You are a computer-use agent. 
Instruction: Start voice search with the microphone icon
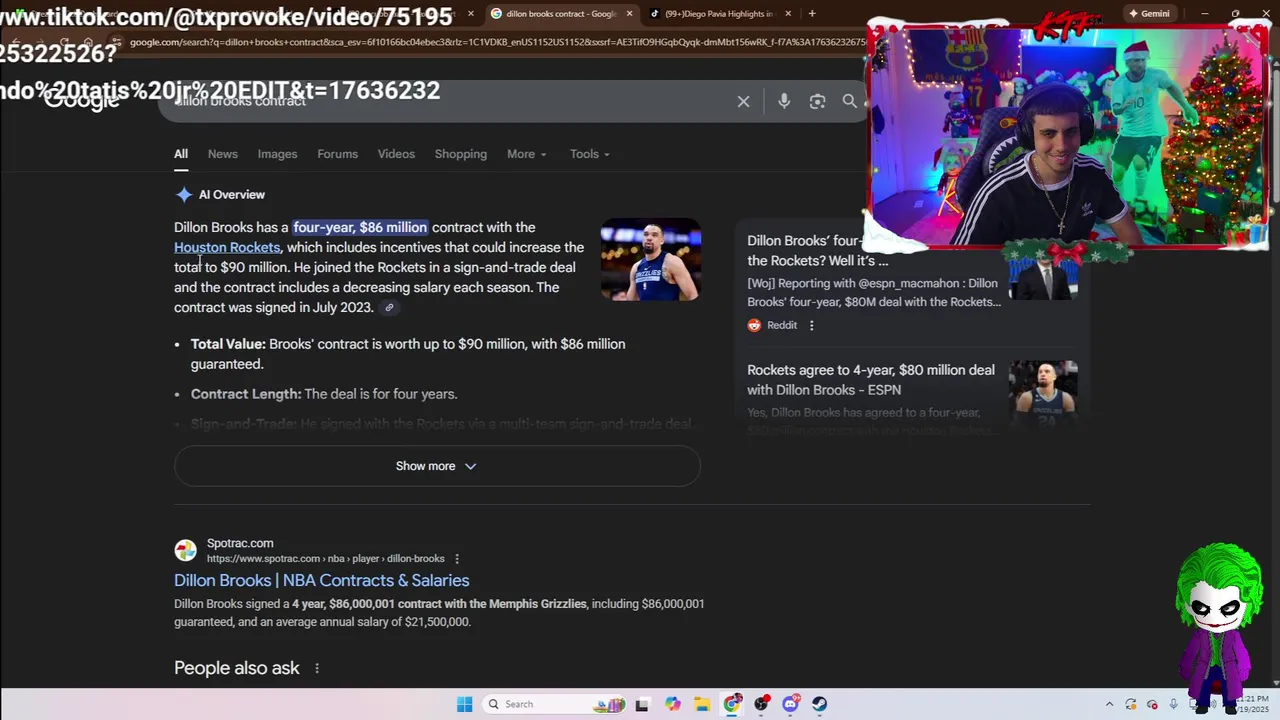(x=784, y=101)
